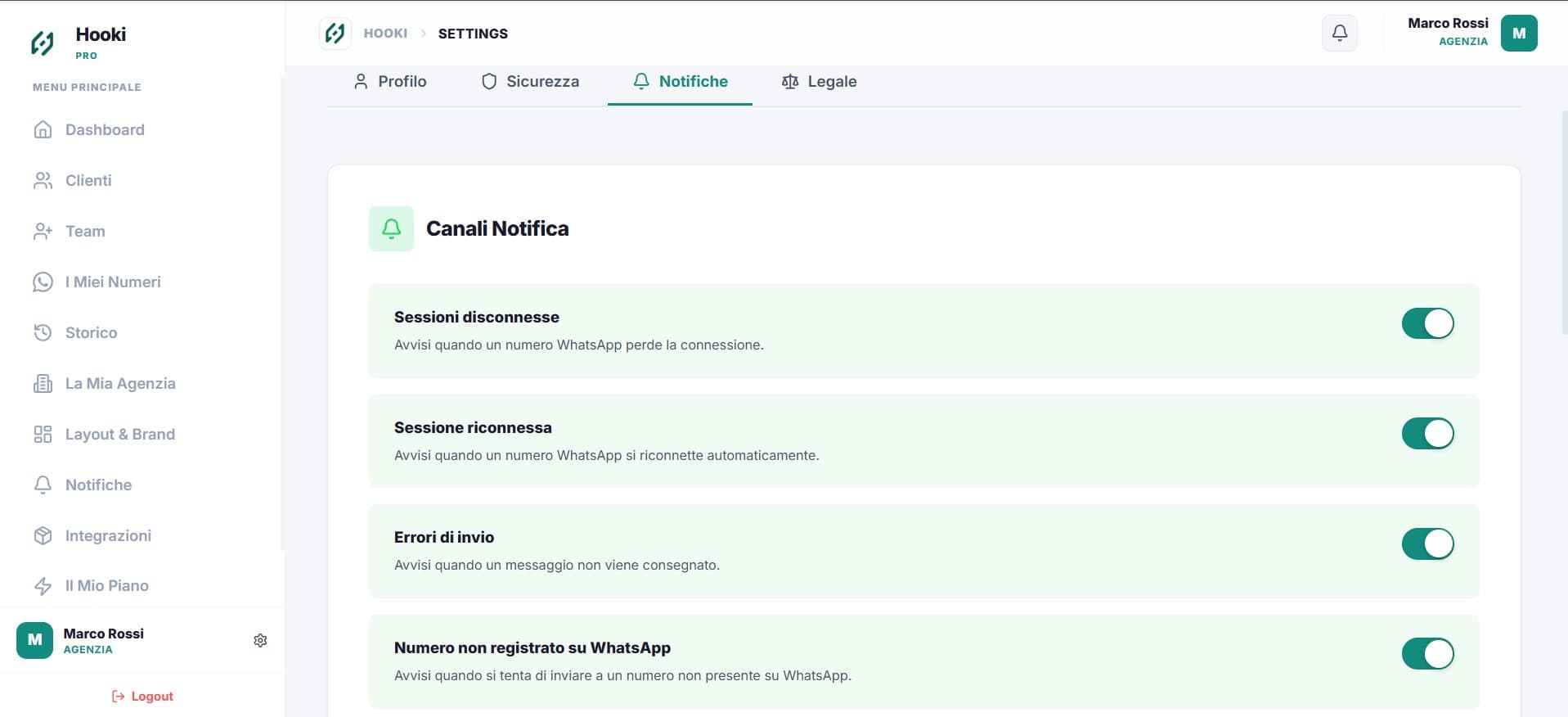Click the sidebar Notifiche bell icon

[43, 485]
